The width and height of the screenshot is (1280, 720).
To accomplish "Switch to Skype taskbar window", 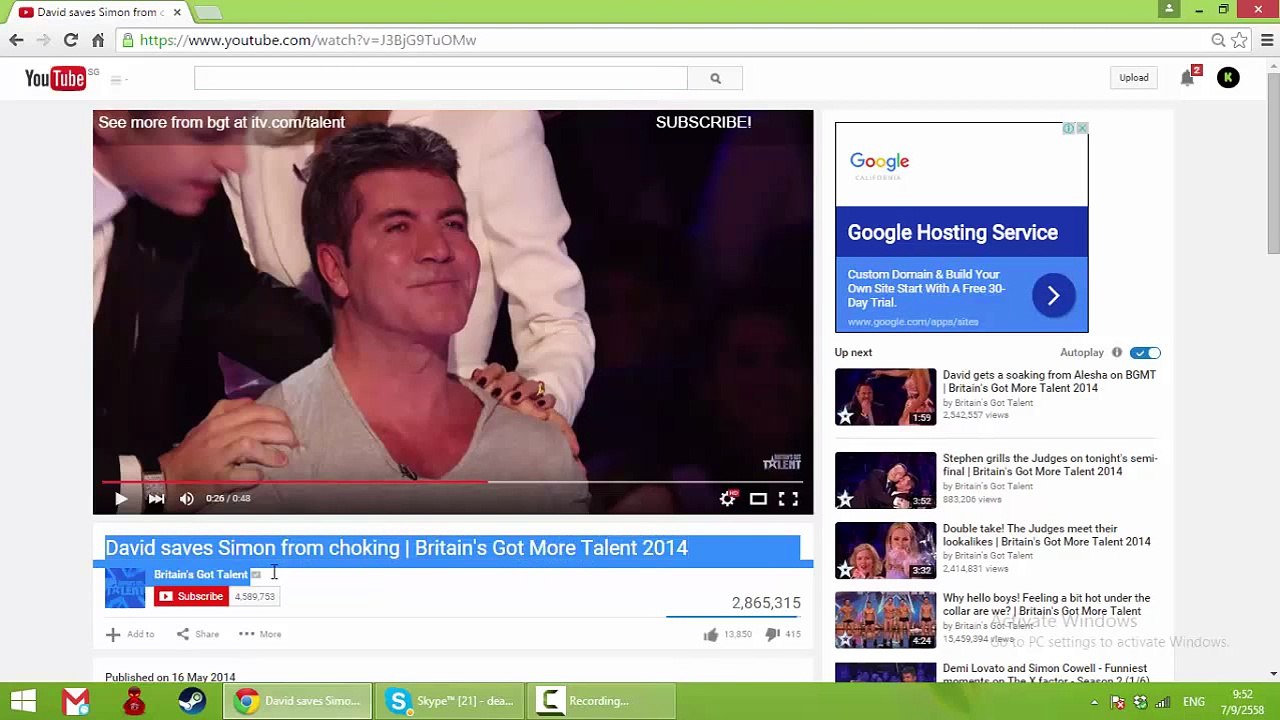I will pos(451,701).
